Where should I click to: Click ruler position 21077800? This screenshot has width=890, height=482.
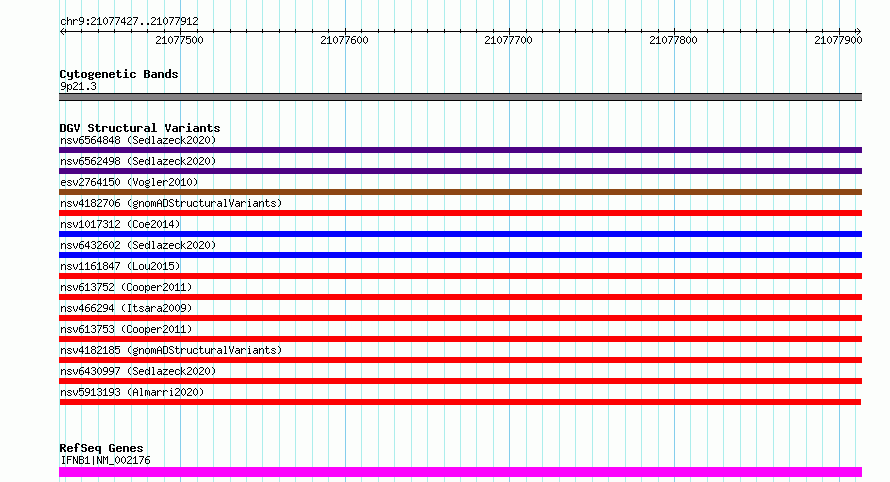[674, 40]
